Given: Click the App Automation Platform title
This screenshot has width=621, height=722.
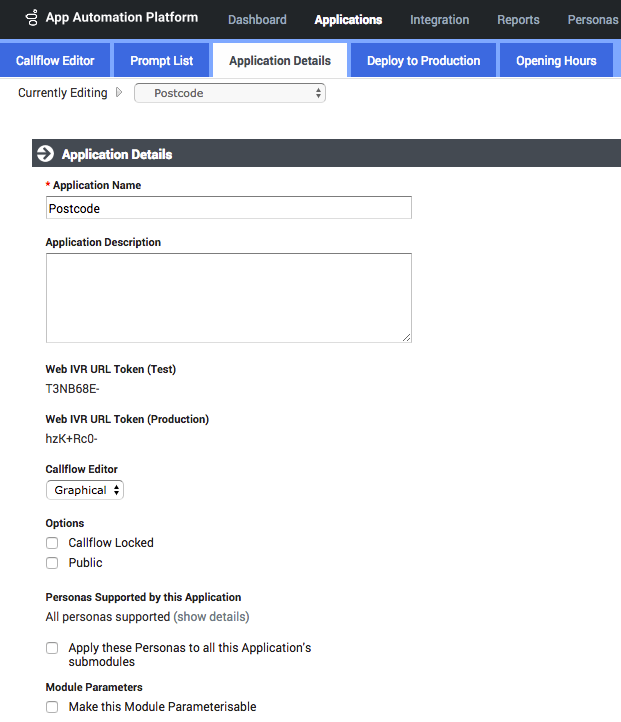Looking at the screenshot, I should point(122,17).
